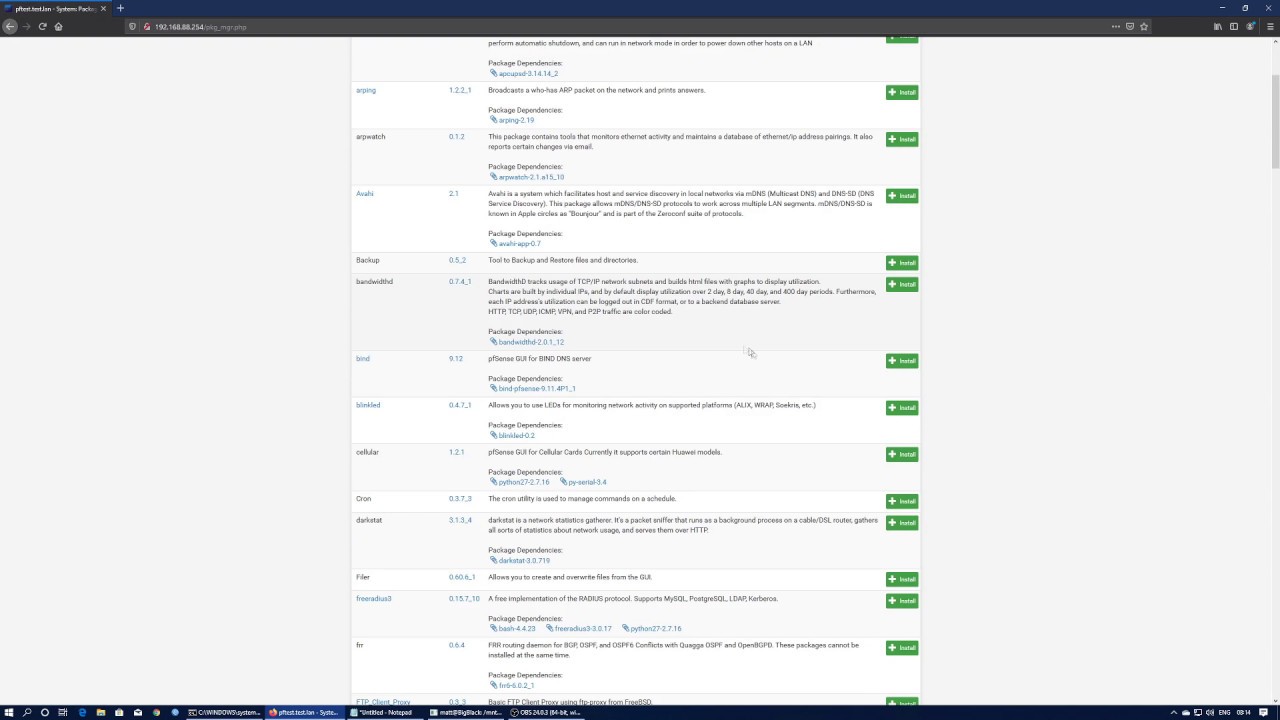Install the arpwatch package
Screen dimensions: 1280x720
click(x=902, y=139)
